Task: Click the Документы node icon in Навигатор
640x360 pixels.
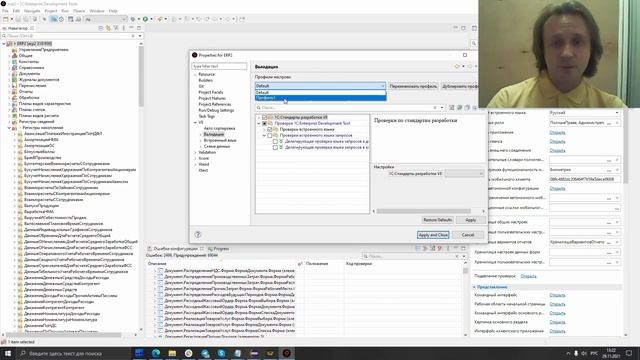Action: click(15, 73)
